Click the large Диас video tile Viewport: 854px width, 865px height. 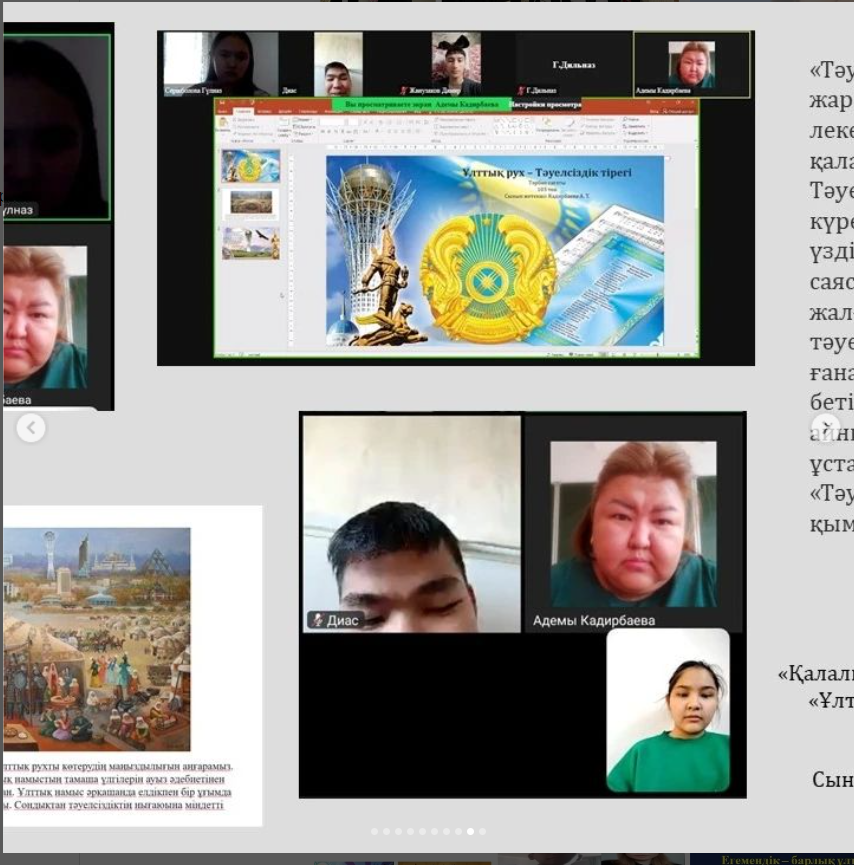(x=411, y=524)
